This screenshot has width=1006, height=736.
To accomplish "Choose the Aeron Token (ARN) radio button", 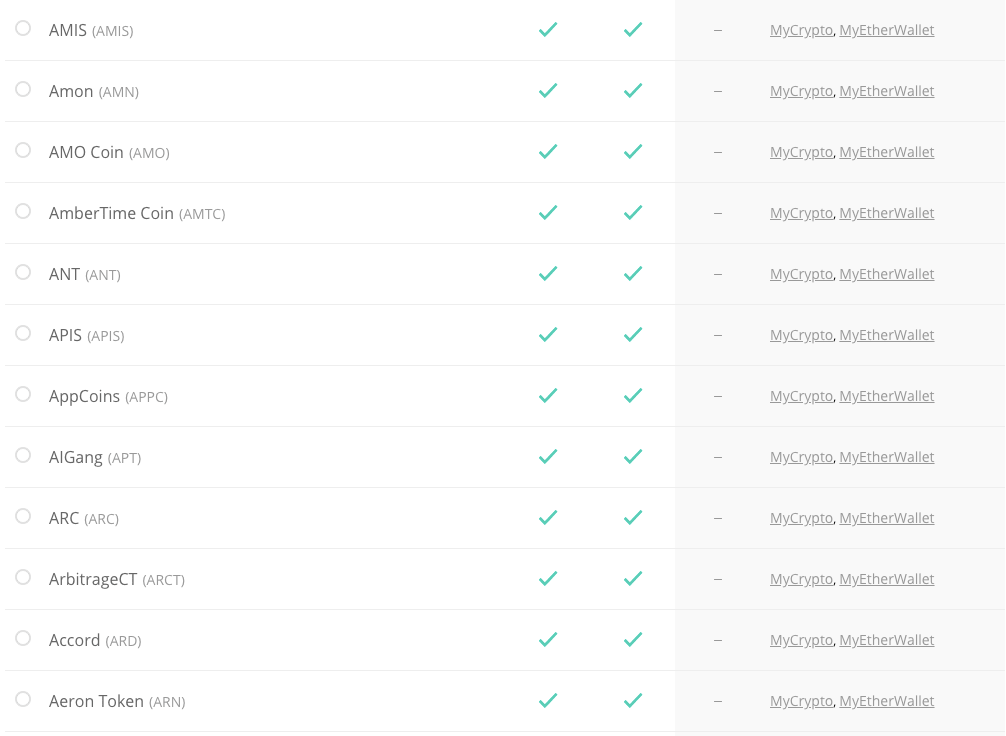I will coord(23,699).
